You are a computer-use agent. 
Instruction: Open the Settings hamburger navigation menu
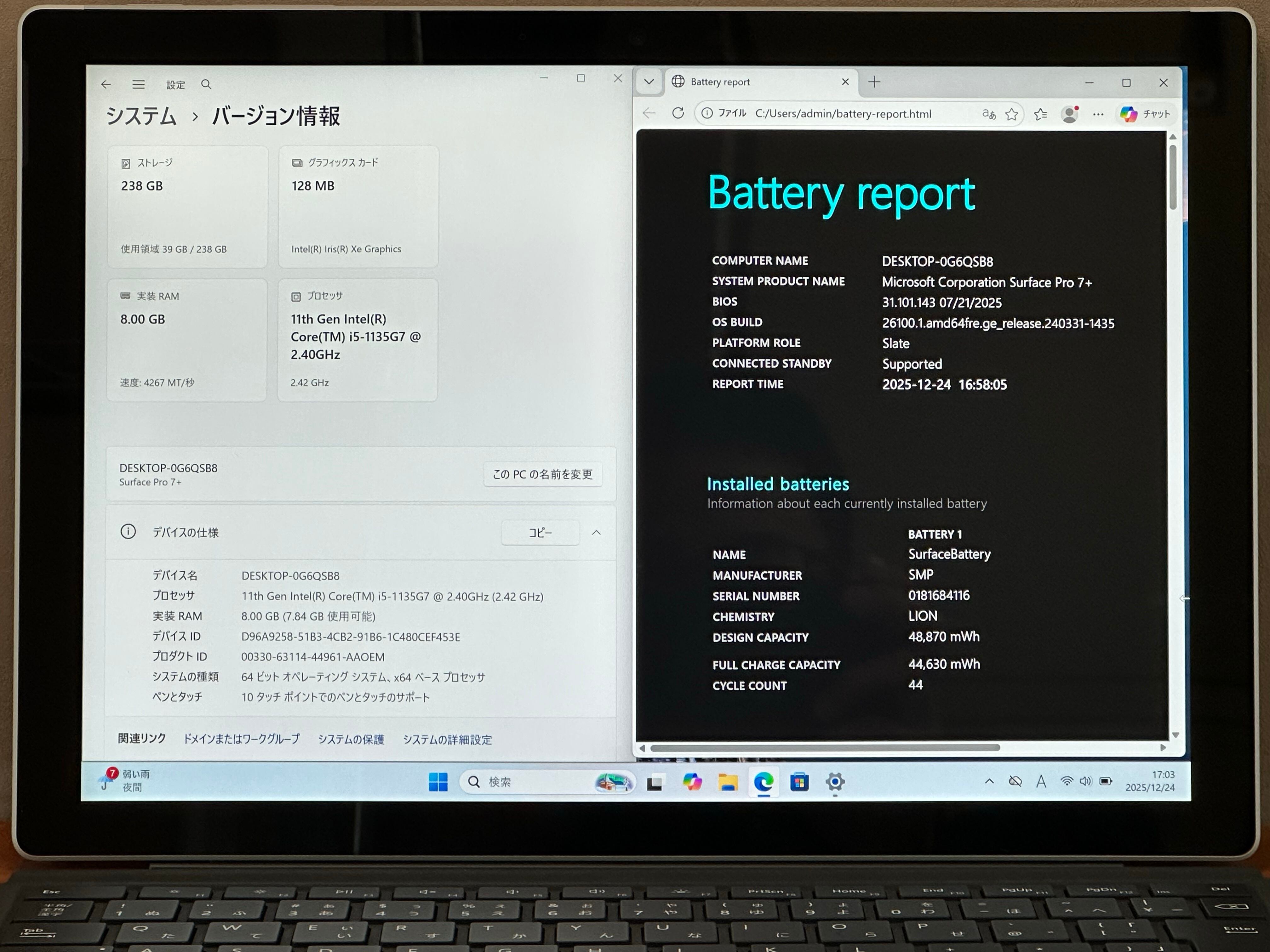click(138, 84)
